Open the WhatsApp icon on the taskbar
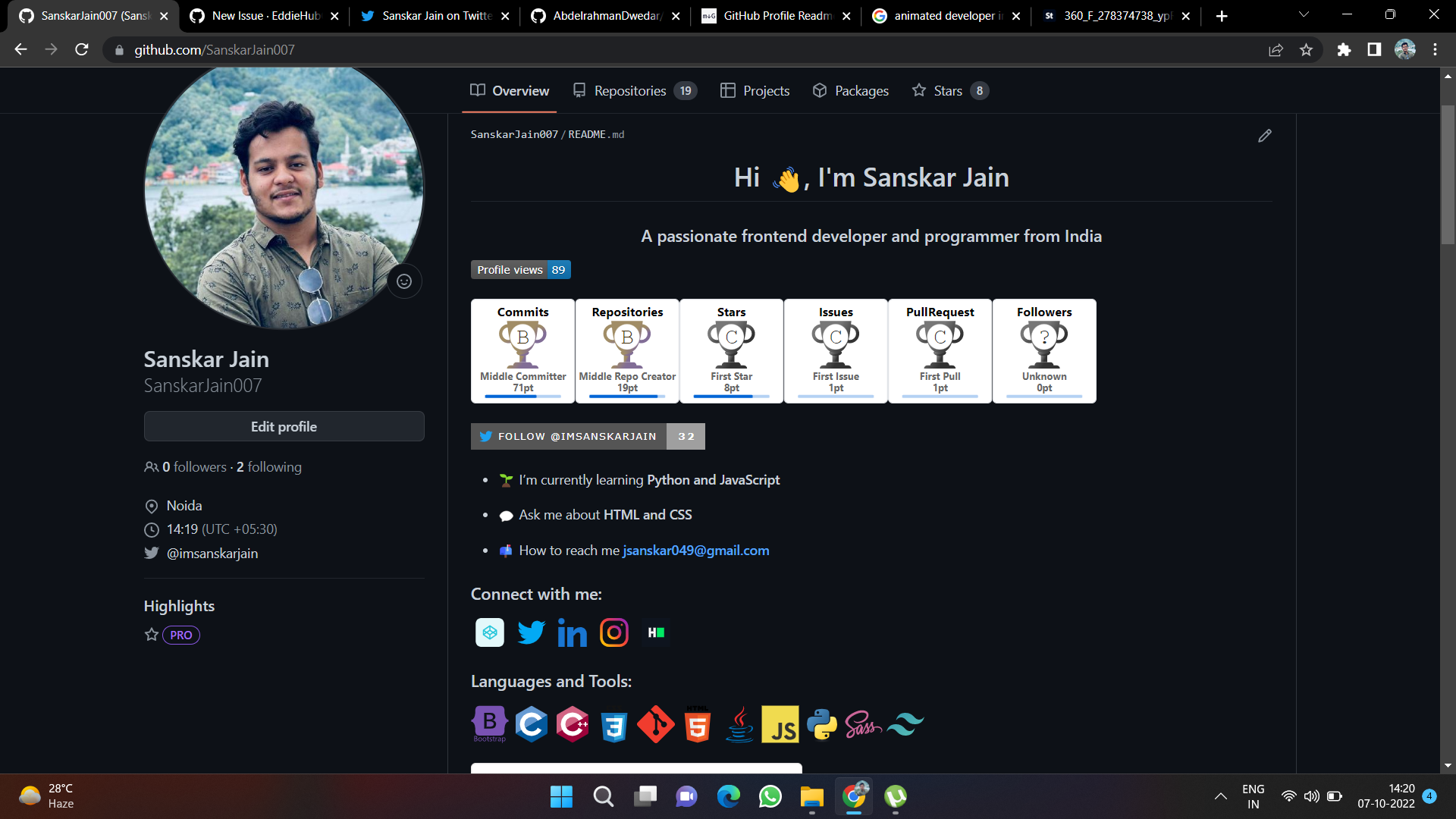The width and height of the screenshot is (1456, 819). click(x=770, y=797)
